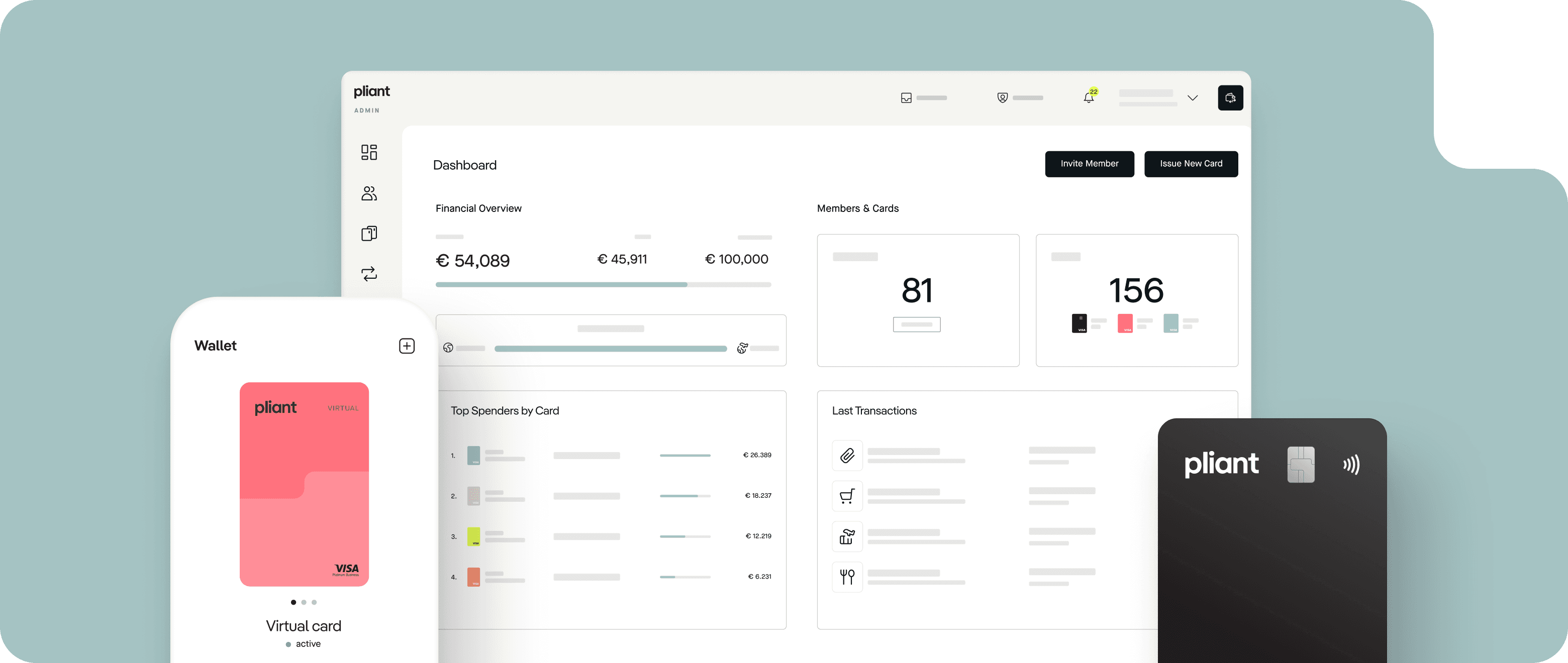Open the dark wallet switcher button at top right
The height and width of the screenshot is (663, 1568).
coord(1231,97)
